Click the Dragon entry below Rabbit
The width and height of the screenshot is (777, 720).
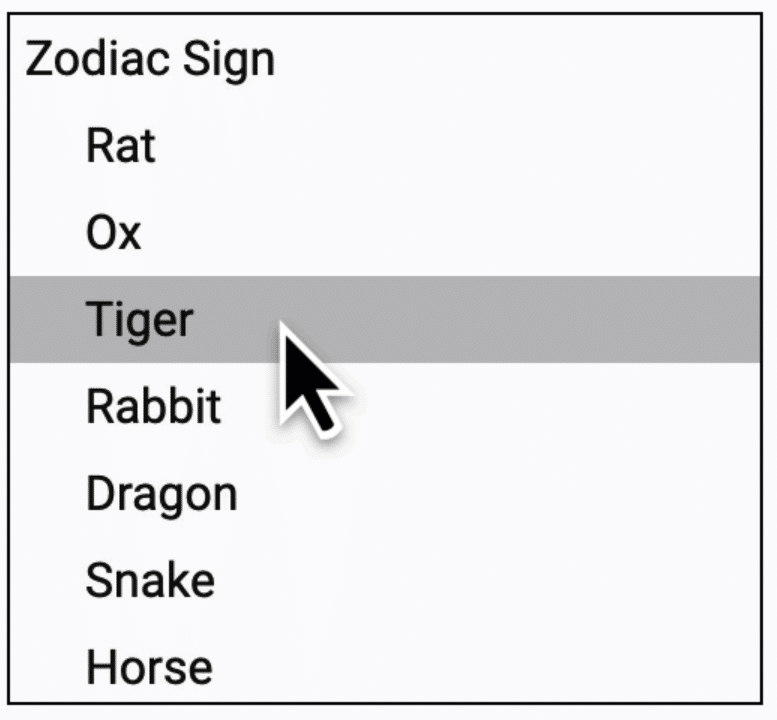pyautogui.click(x=161, y=494)
